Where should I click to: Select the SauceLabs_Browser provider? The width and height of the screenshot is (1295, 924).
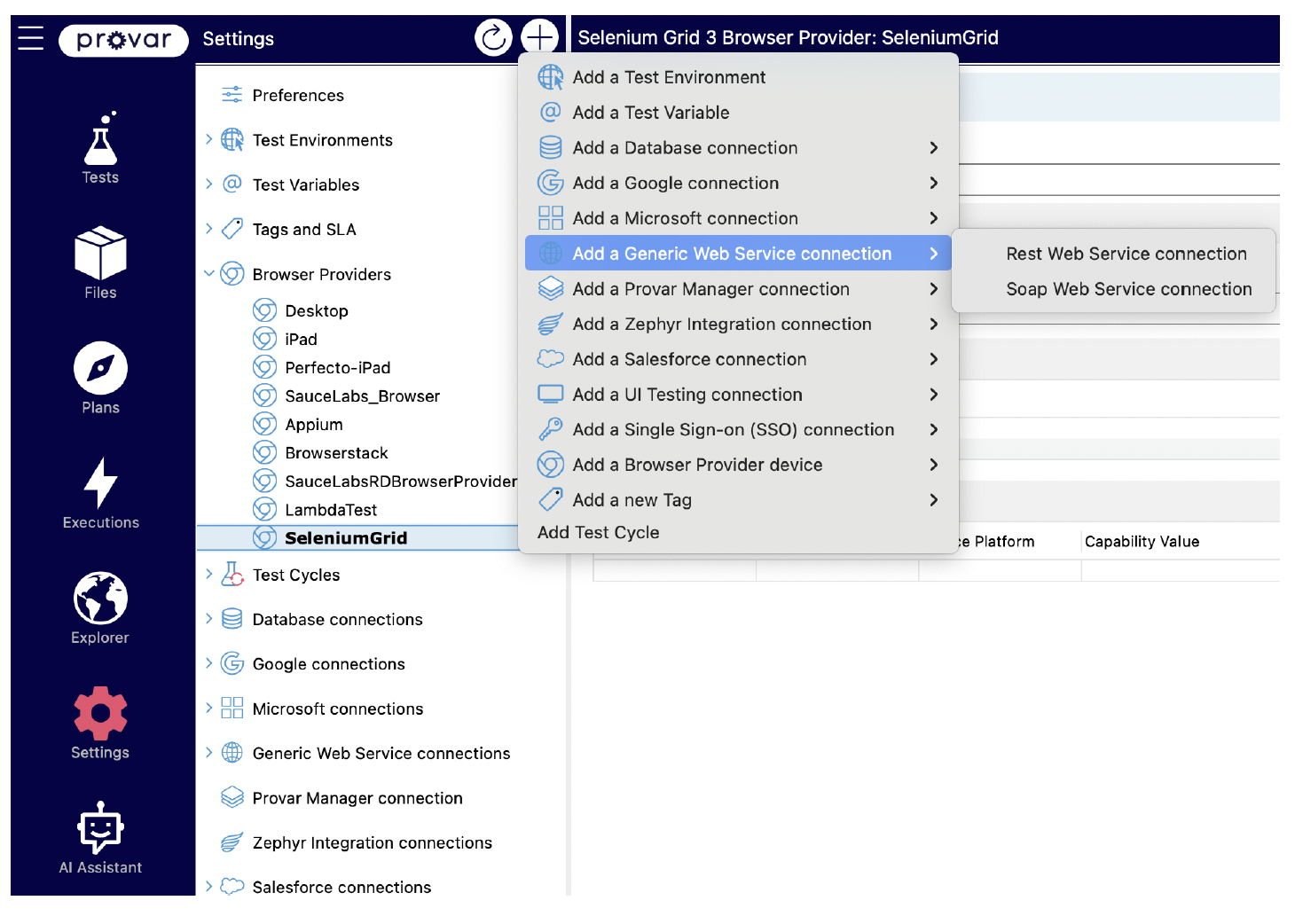(362, 395)
